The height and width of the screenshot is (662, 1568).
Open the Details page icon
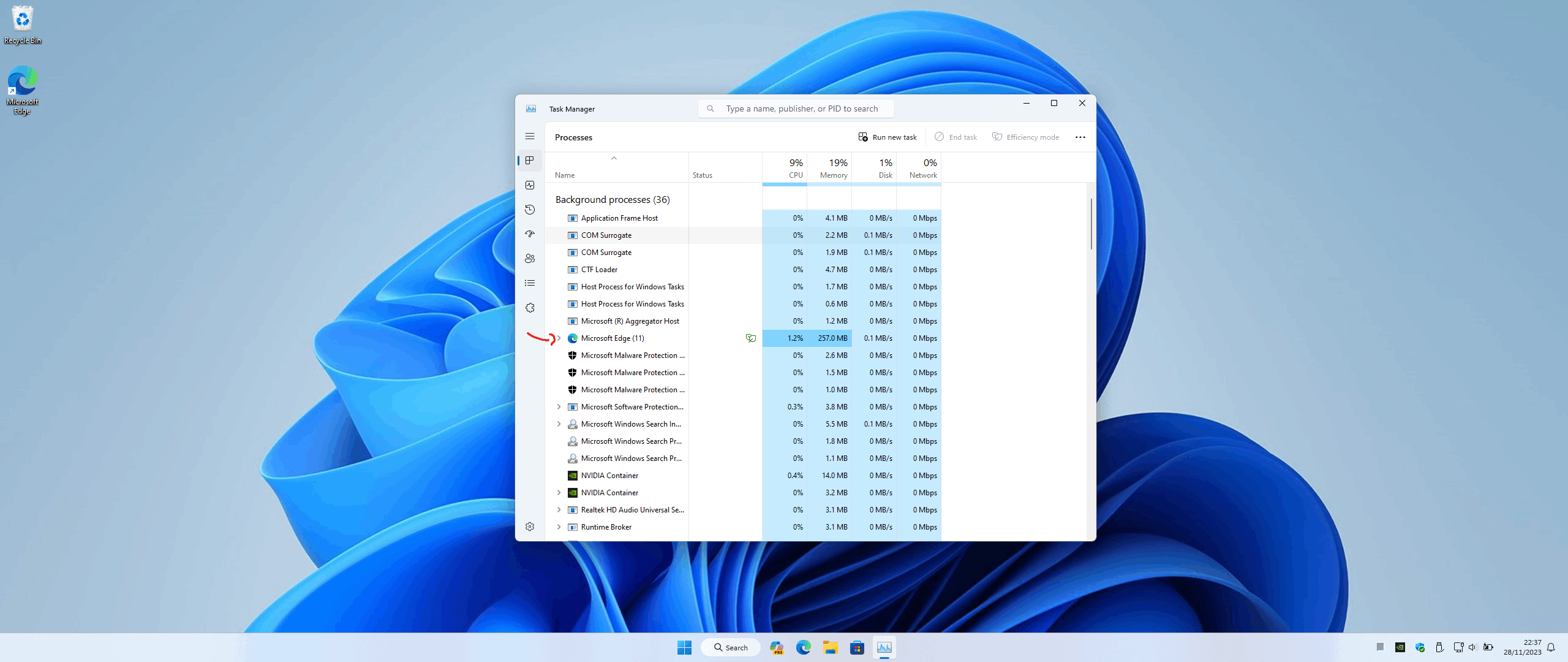point(530,283)
